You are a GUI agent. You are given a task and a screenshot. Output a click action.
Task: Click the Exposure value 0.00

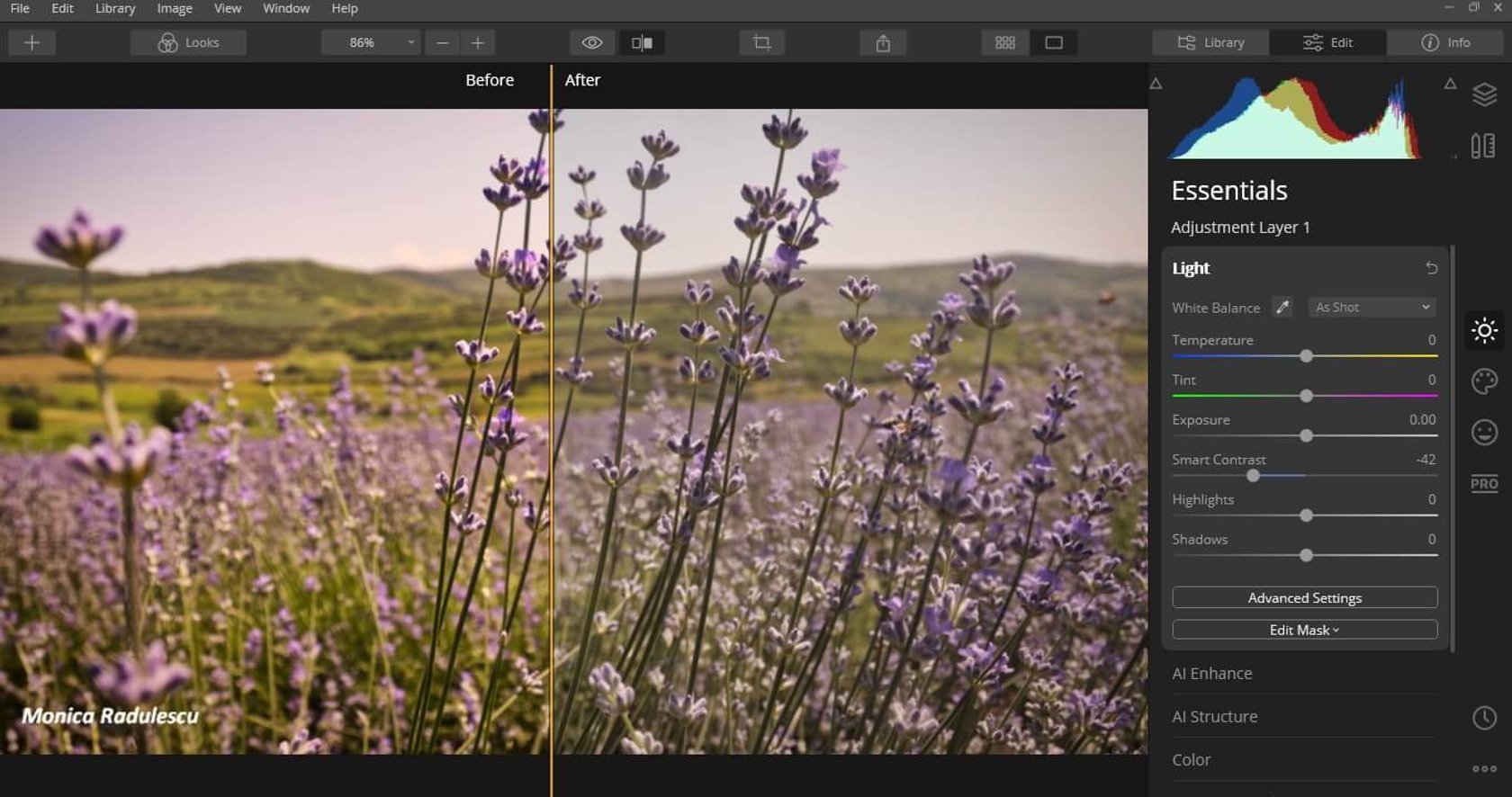pos(1422,420)
